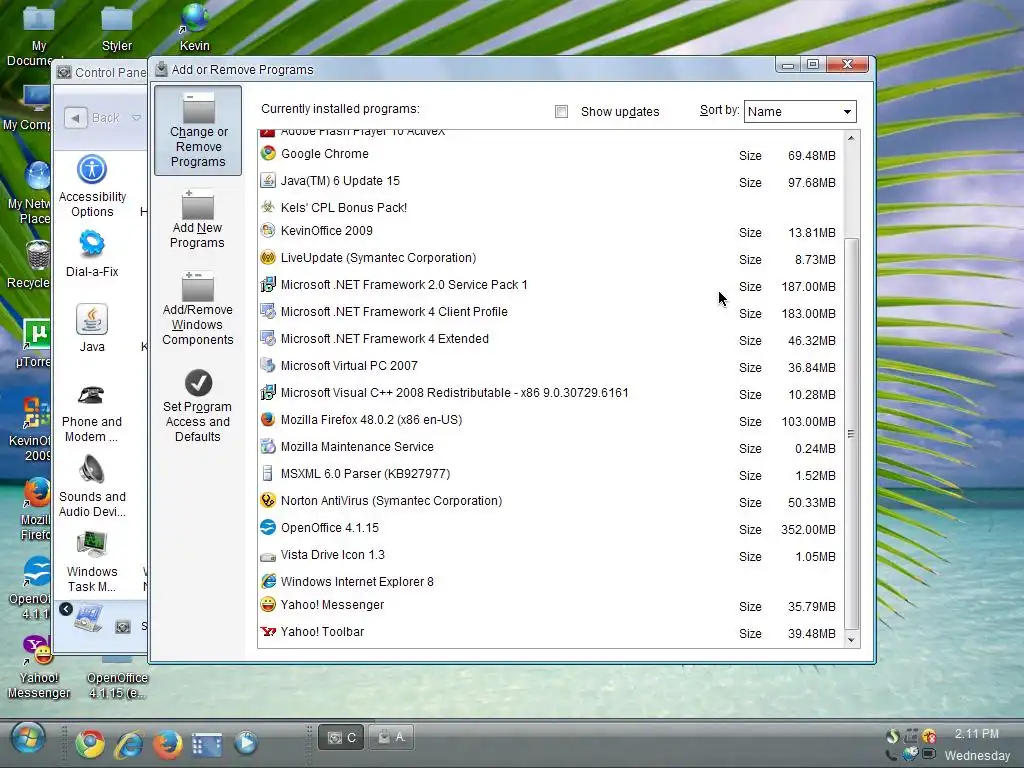
Task: Click the Show Desktop quick launch icon
Action: (x=206, y=744)
